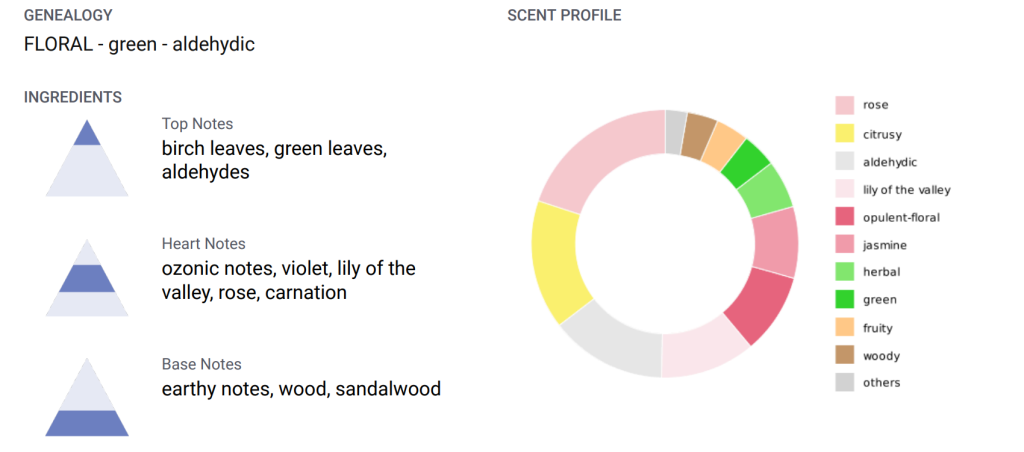The height and width of the screenshot is (452, 1024).
Task: Click the Top Notes heading
Action: pyautogui.click(x=197, y=124)
